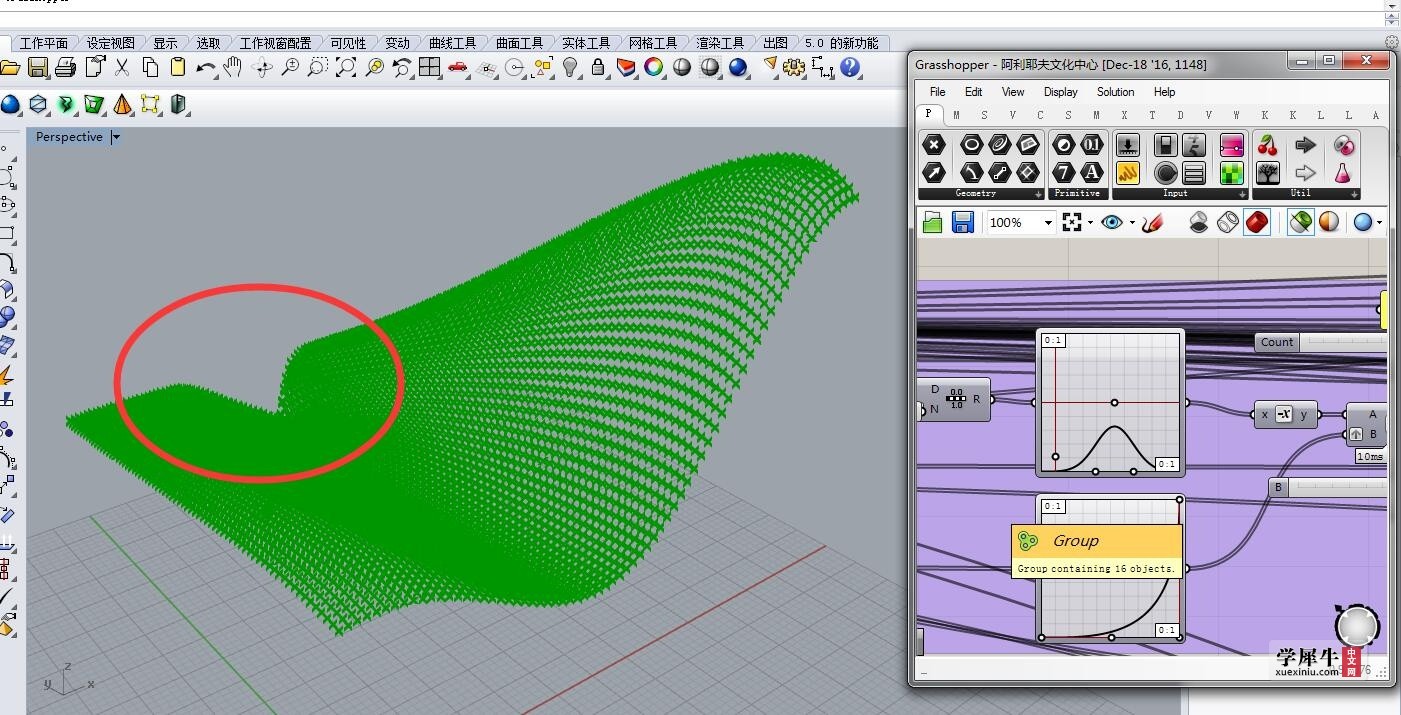Open the 100% zoom level dropdown
The height and width of the screenshot is (715, 1401).
point(1047,223)
